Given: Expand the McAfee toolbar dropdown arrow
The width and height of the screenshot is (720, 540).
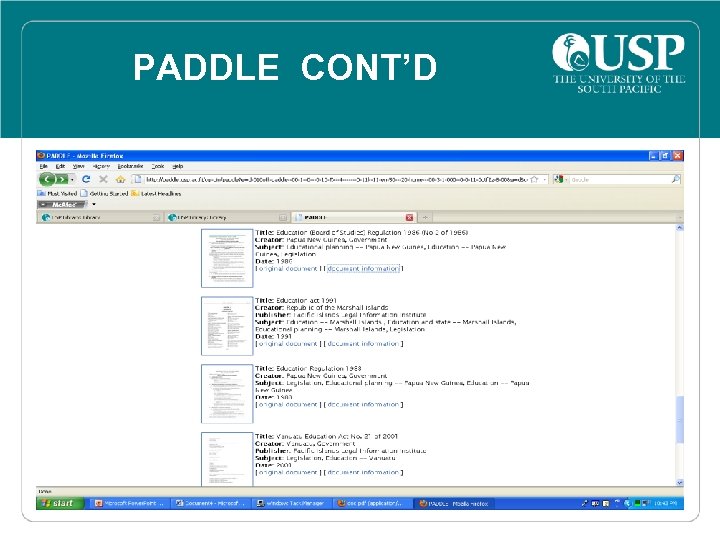Looking at the screenshot, I should (x=94, y=204).
